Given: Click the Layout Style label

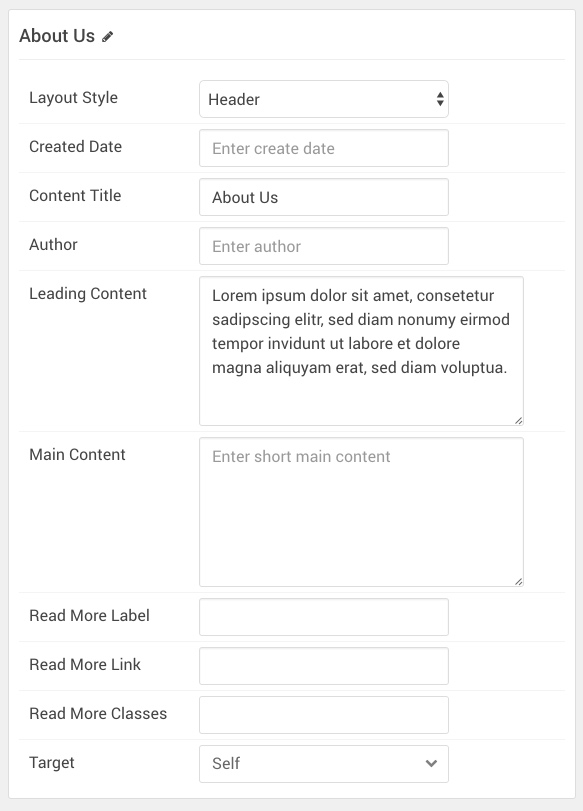Looking at the screenshot, I should 73,98.
